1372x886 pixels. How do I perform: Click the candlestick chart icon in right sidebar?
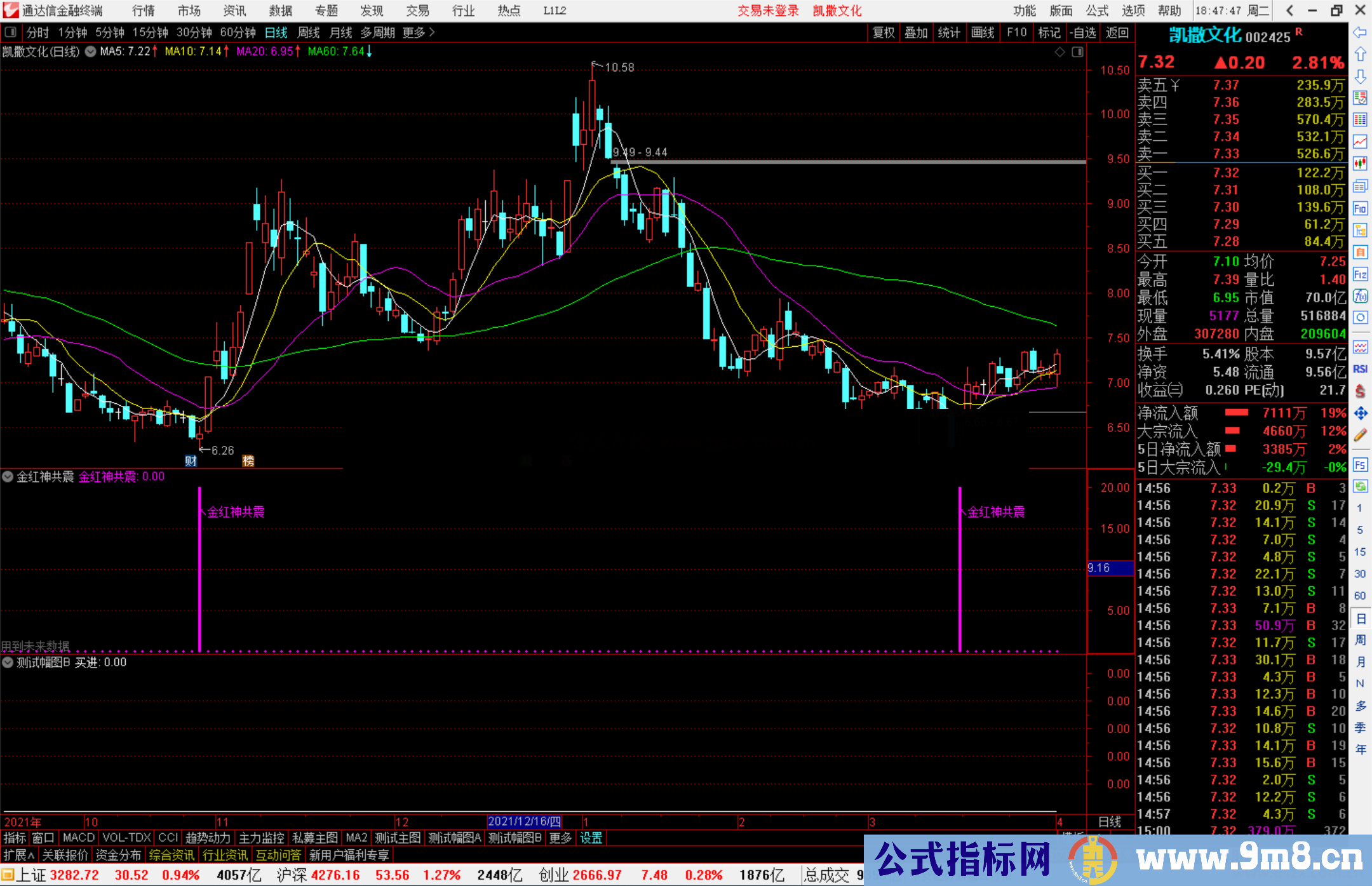[1361, 163]
